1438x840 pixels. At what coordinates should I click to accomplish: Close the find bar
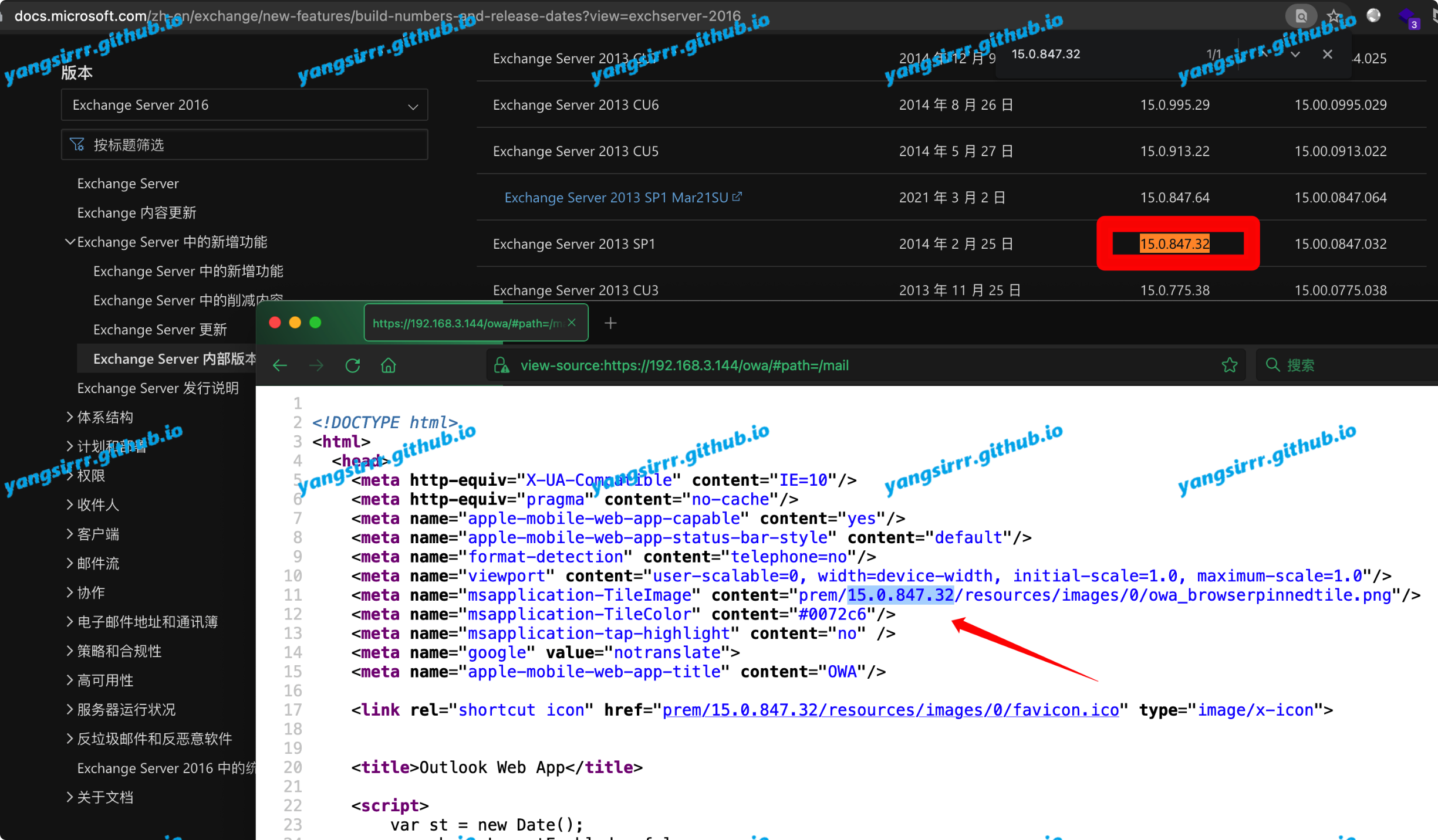tap(1328, 54)
